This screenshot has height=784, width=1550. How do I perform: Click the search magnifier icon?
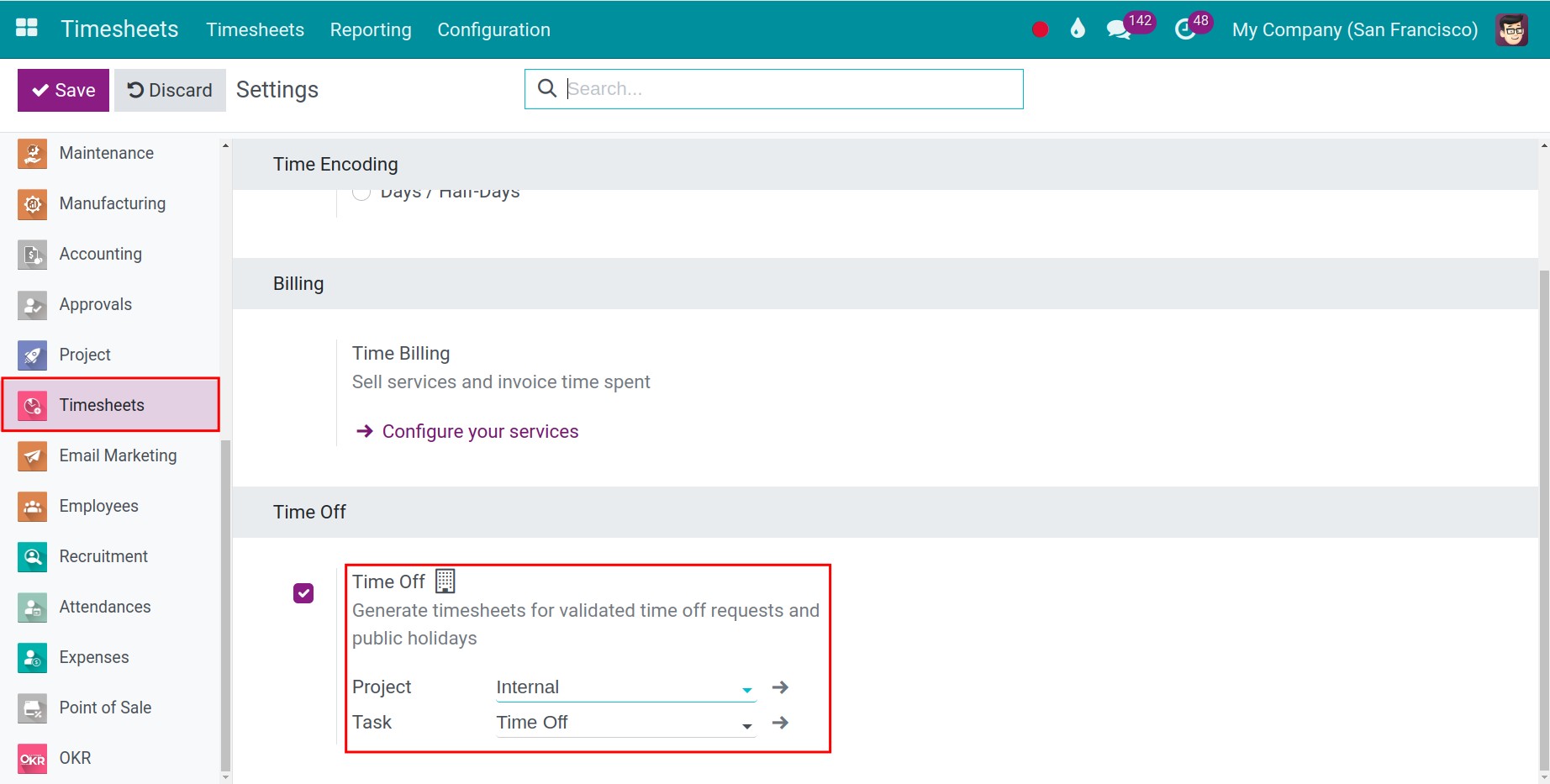click(x=546, y=88)
